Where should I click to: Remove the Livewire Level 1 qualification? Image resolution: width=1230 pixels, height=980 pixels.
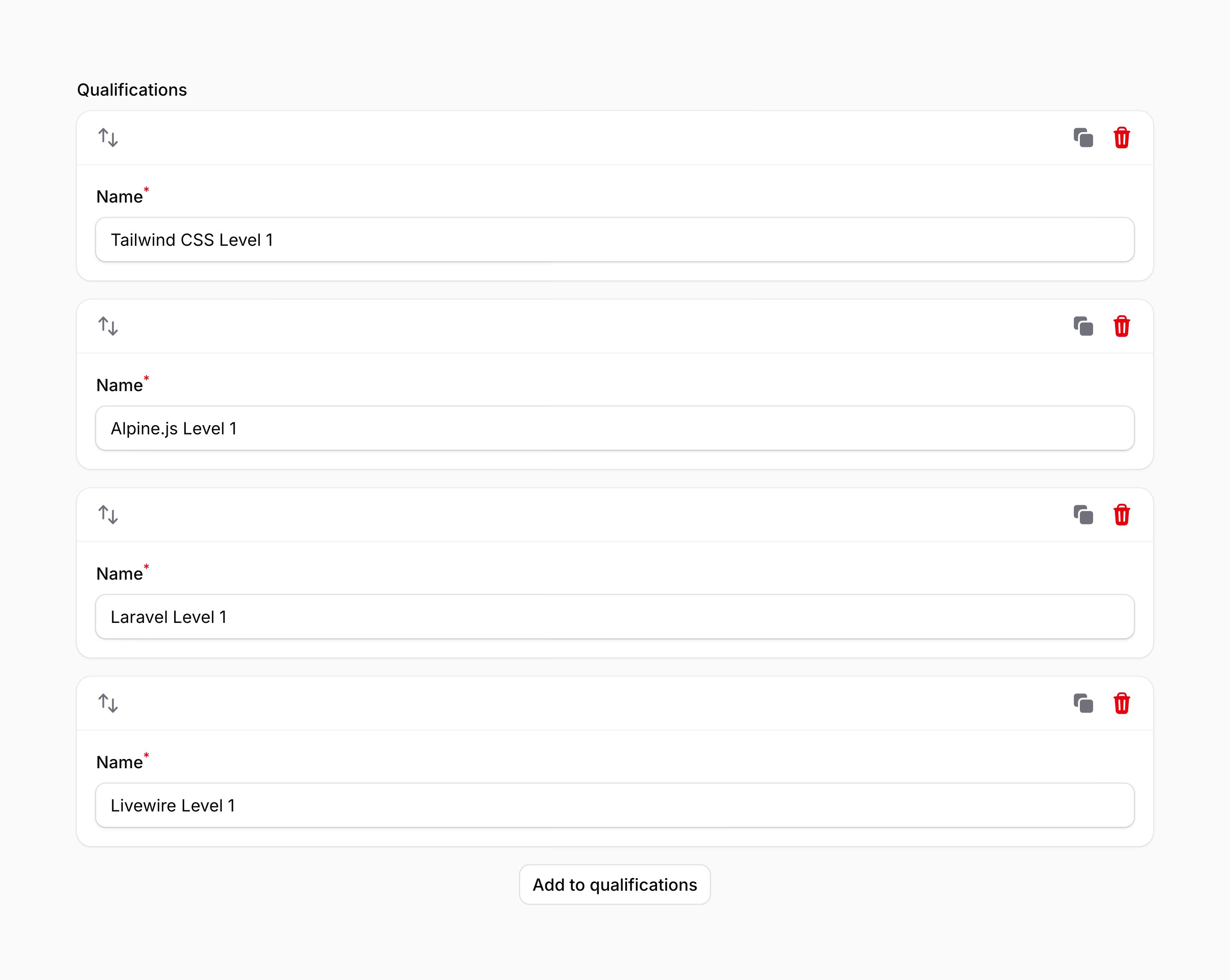(1121, 703)
